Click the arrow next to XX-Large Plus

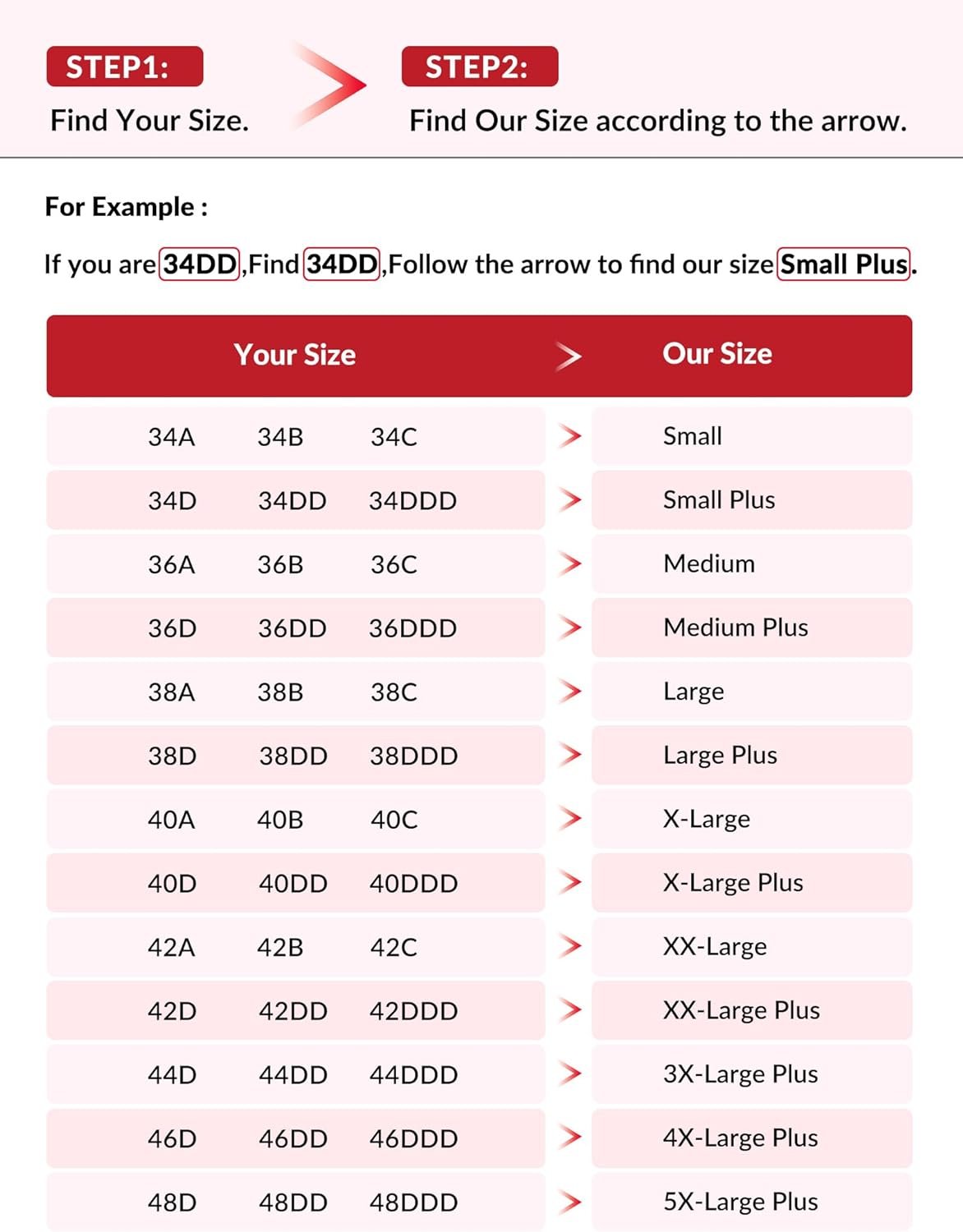tap(569, 1010)
